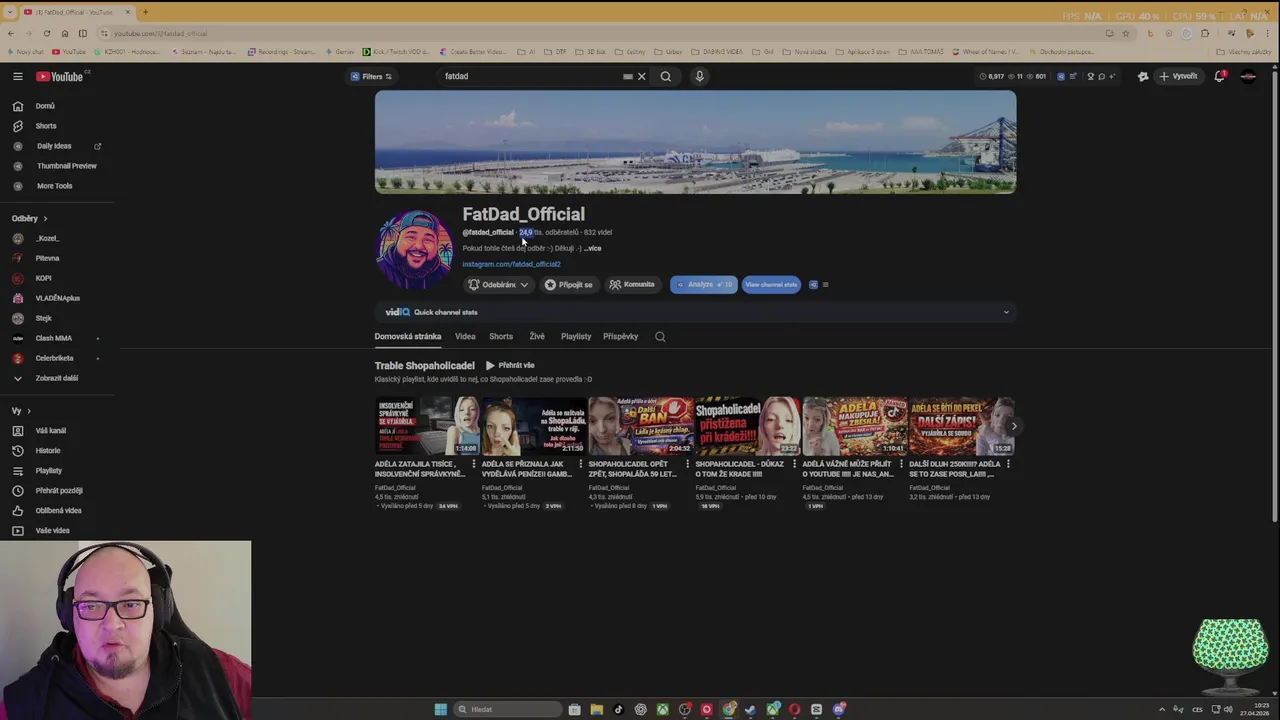This screenshot has height=720, width=1280.
Task: Click Připojit se button
Action: click(x=568, y=285)
